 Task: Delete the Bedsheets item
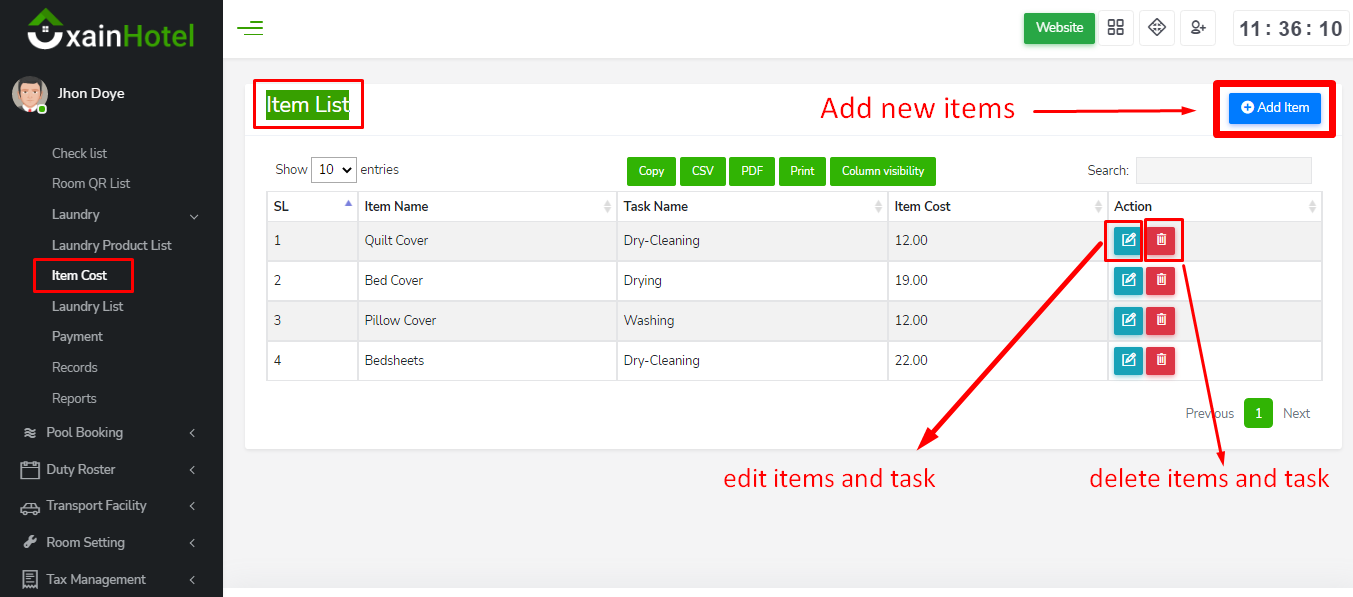tap(1161, 361)
